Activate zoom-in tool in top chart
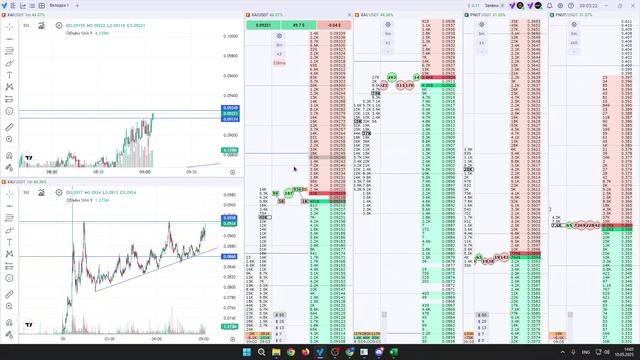Image resolution: width=640 pixels, height=360 pixels. coord(9,139)
